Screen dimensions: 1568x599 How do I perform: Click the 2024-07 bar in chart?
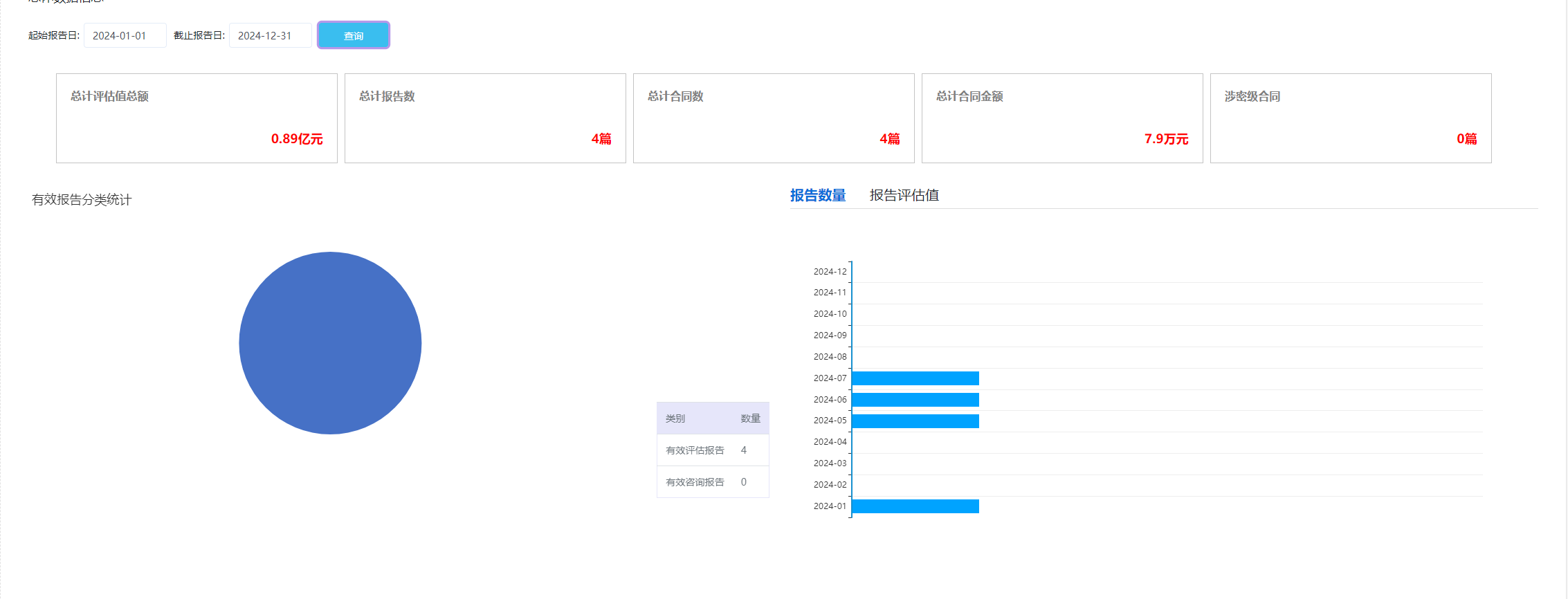click(915, 378)
